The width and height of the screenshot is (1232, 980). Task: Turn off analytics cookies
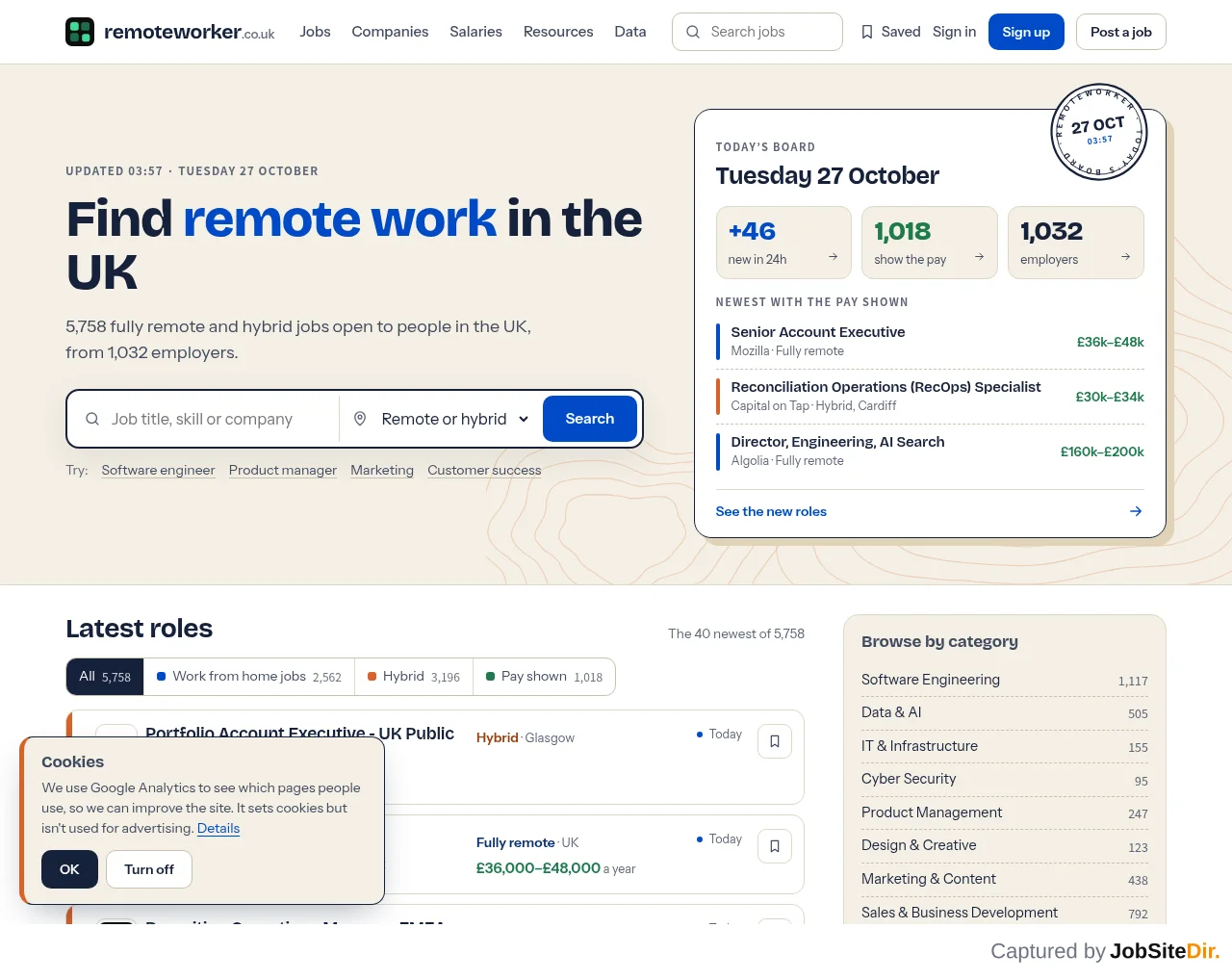click(x=149, y=869)
